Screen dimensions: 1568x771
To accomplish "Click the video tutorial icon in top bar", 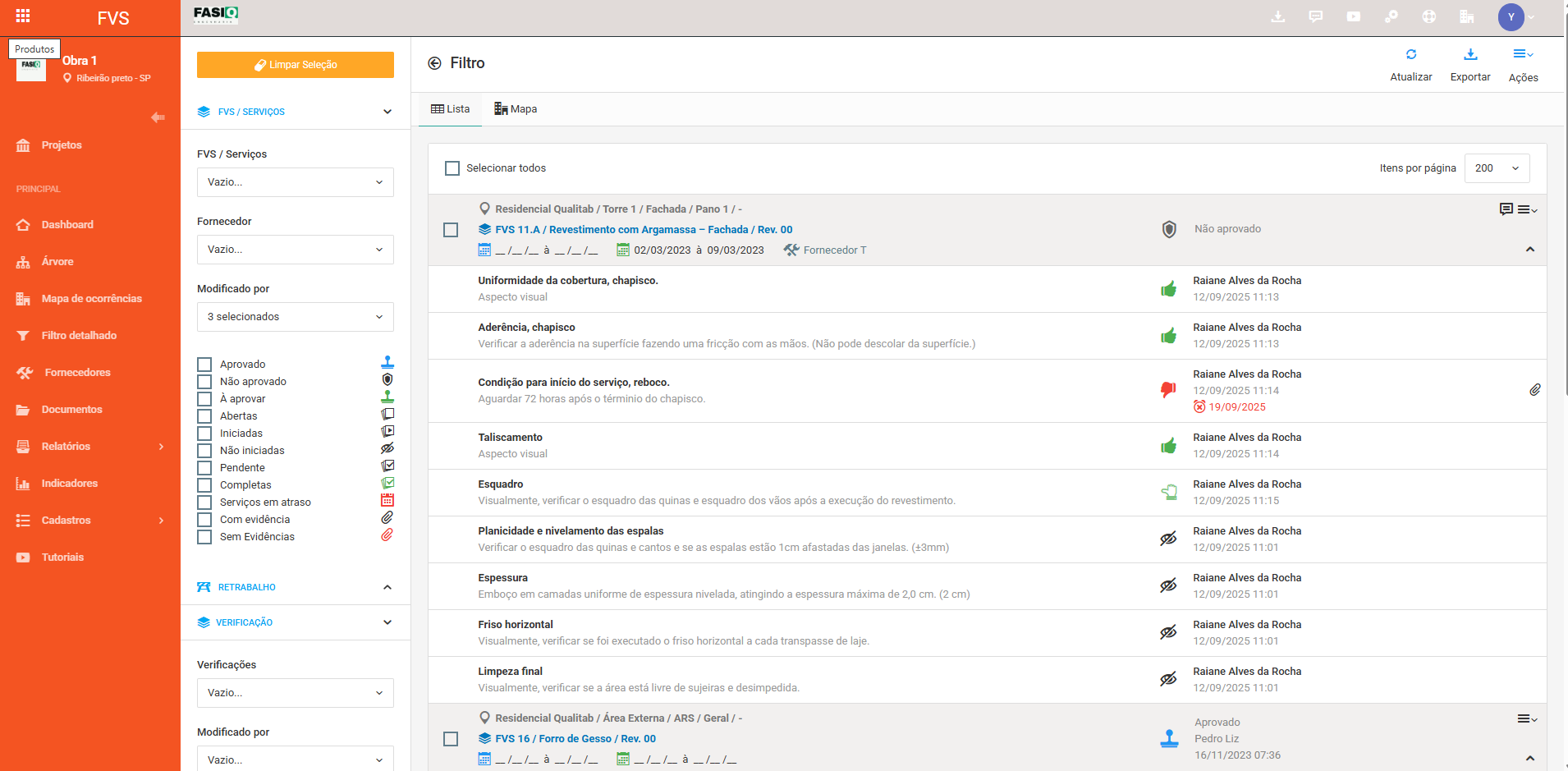I will click(1354, 16).
